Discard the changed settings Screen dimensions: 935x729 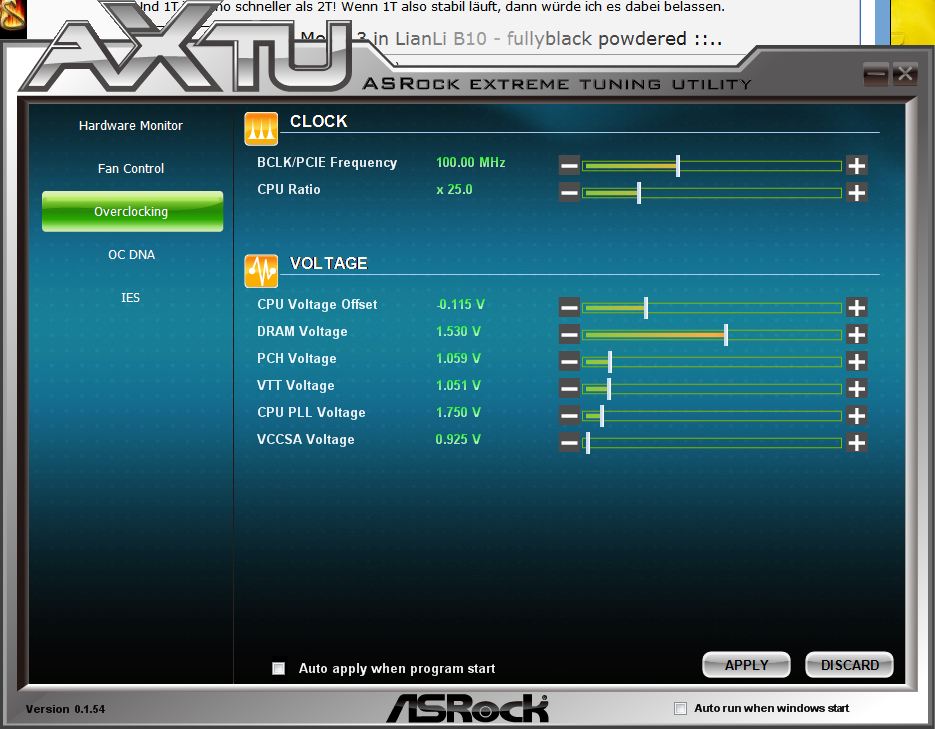point(849,665)
